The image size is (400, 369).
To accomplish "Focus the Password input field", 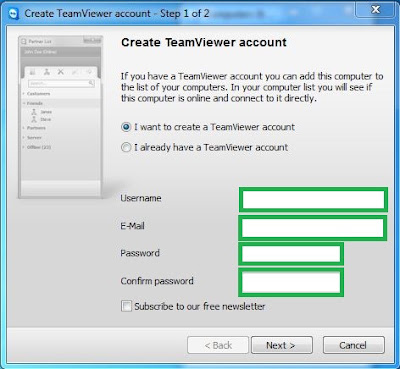I will 291,254.
